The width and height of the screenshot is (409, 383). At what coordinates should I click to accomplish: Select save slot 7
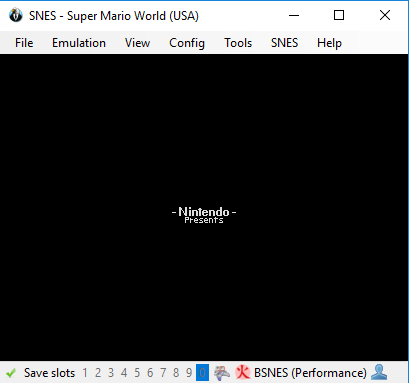click(x=163, y=373)
